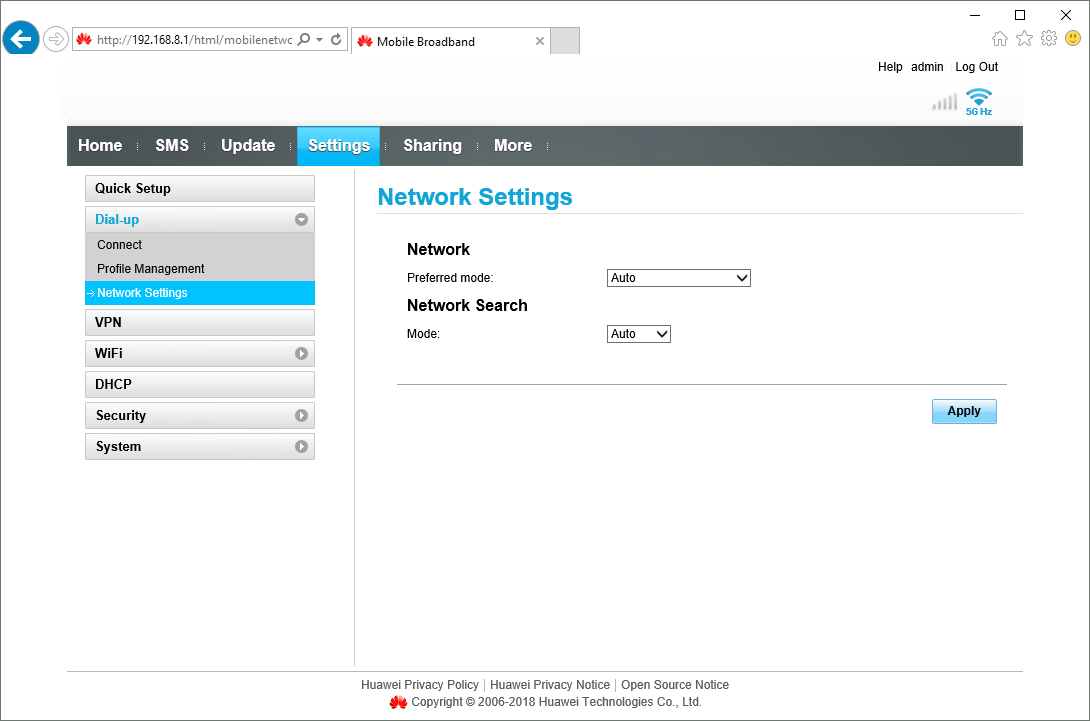Click the signal strength bars icon

[x=943, y=101]
